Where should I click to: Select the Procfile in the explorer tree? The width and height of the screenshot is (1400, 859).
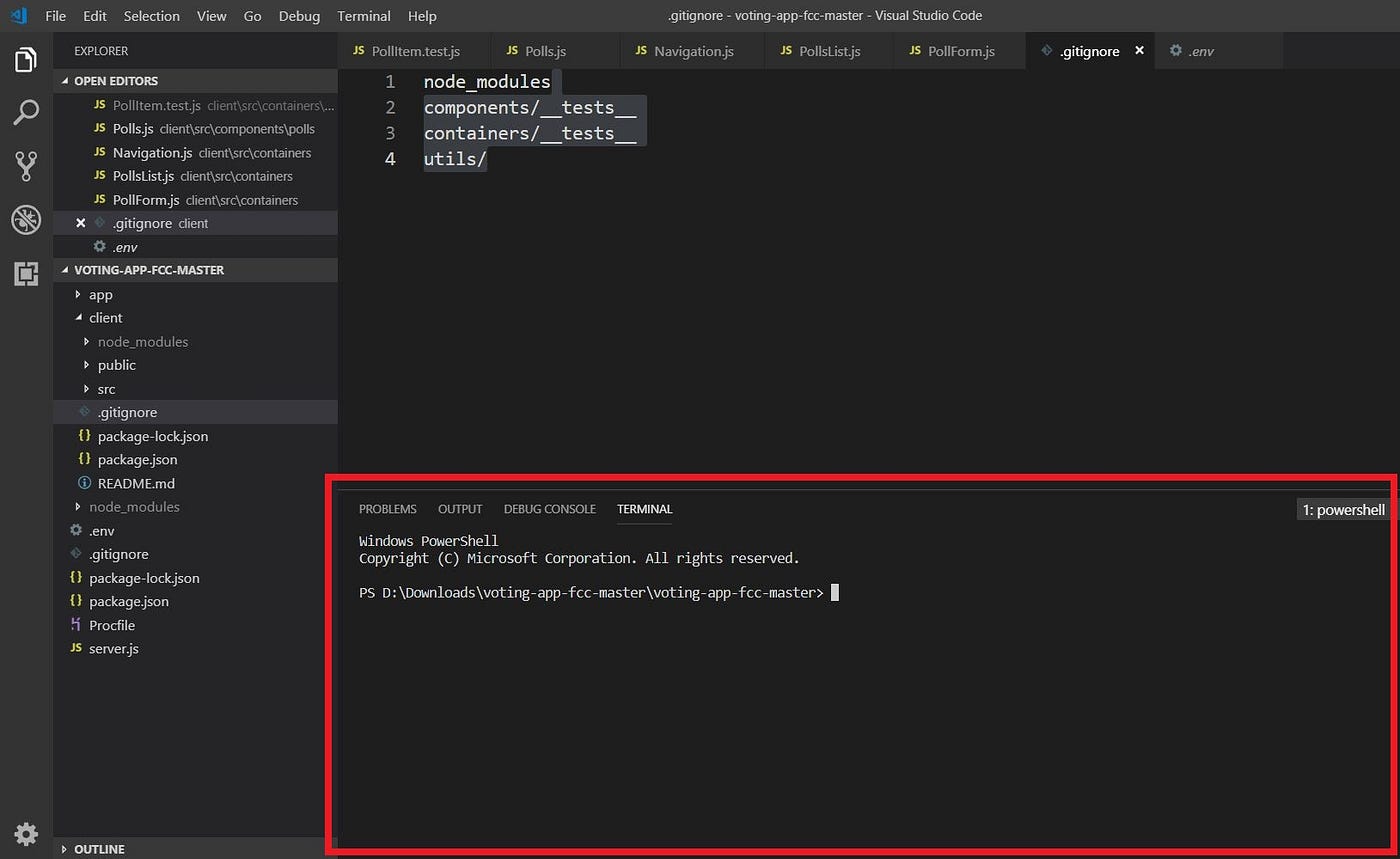pos(111,625)
